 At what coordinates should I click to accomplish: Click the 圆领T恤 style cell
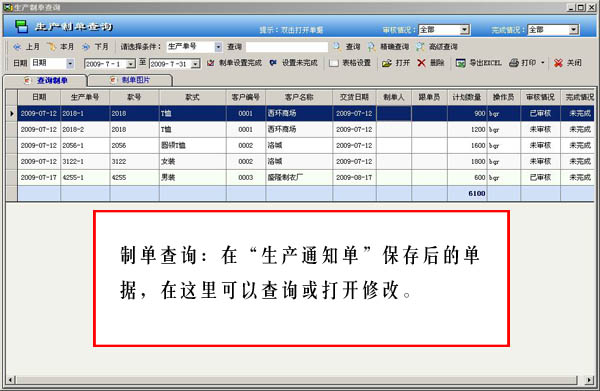(192, 145)
